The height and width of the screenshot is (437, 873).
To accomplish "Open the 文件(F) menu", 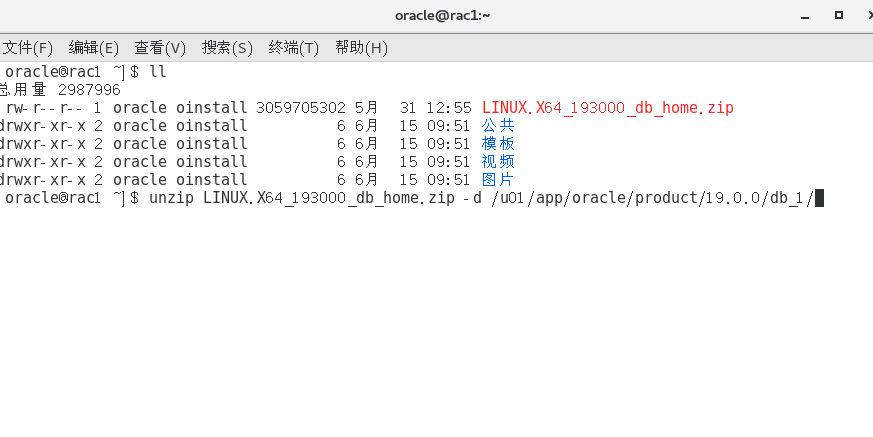I will 27,47.
